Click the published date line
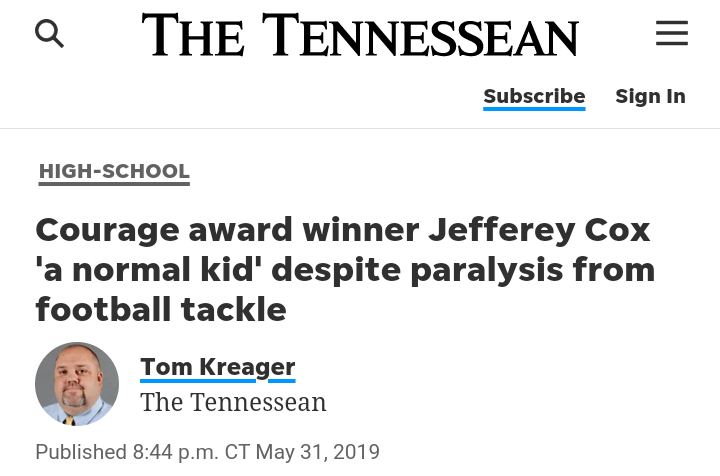This screenshot has width=720, height=476. [207, 452]
